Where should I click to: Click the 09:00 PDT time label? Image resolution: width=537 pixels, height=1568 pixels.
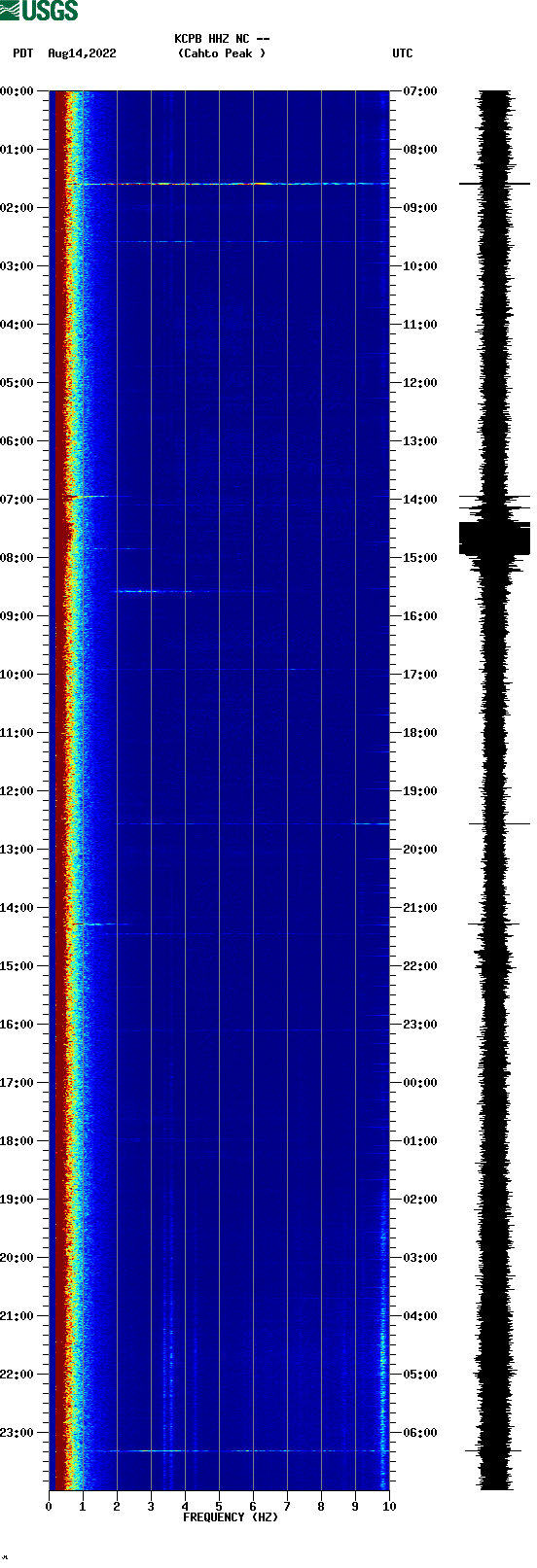point(18,616)
